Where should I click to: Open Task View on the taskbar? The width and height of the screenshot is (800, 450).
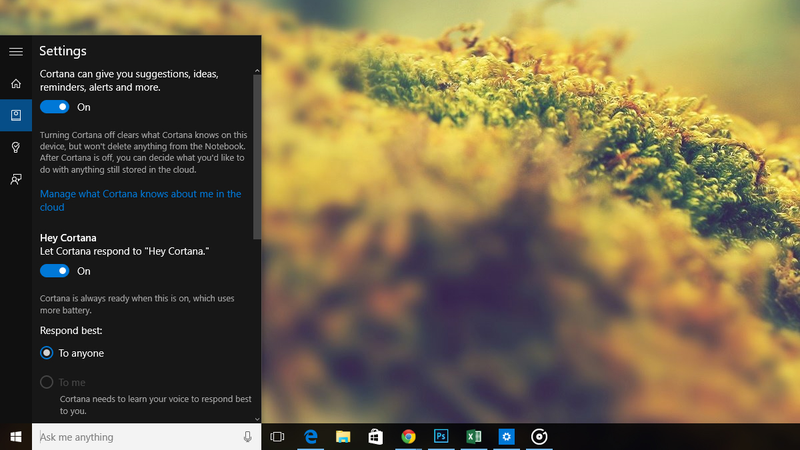coord(278,437)
